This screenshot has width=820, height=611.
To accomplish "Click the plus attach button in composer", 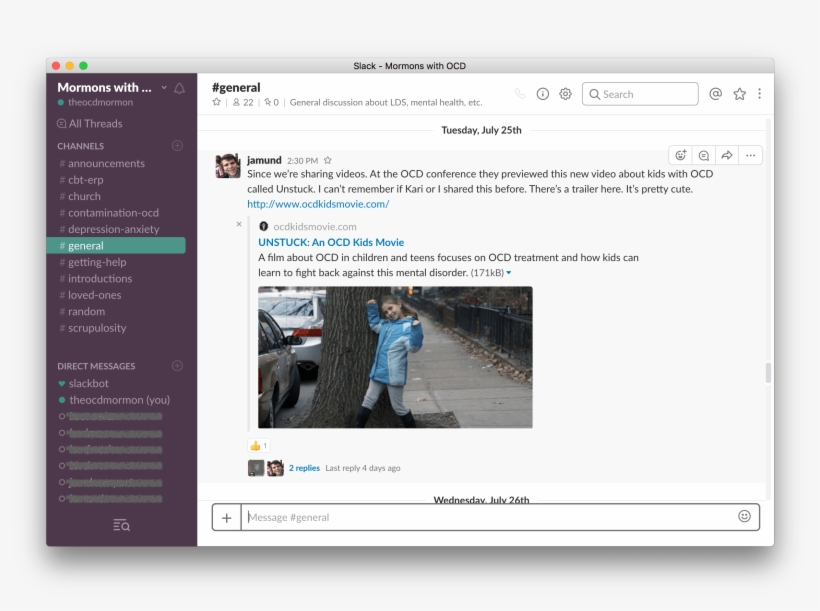I will [x=226, y=517].
